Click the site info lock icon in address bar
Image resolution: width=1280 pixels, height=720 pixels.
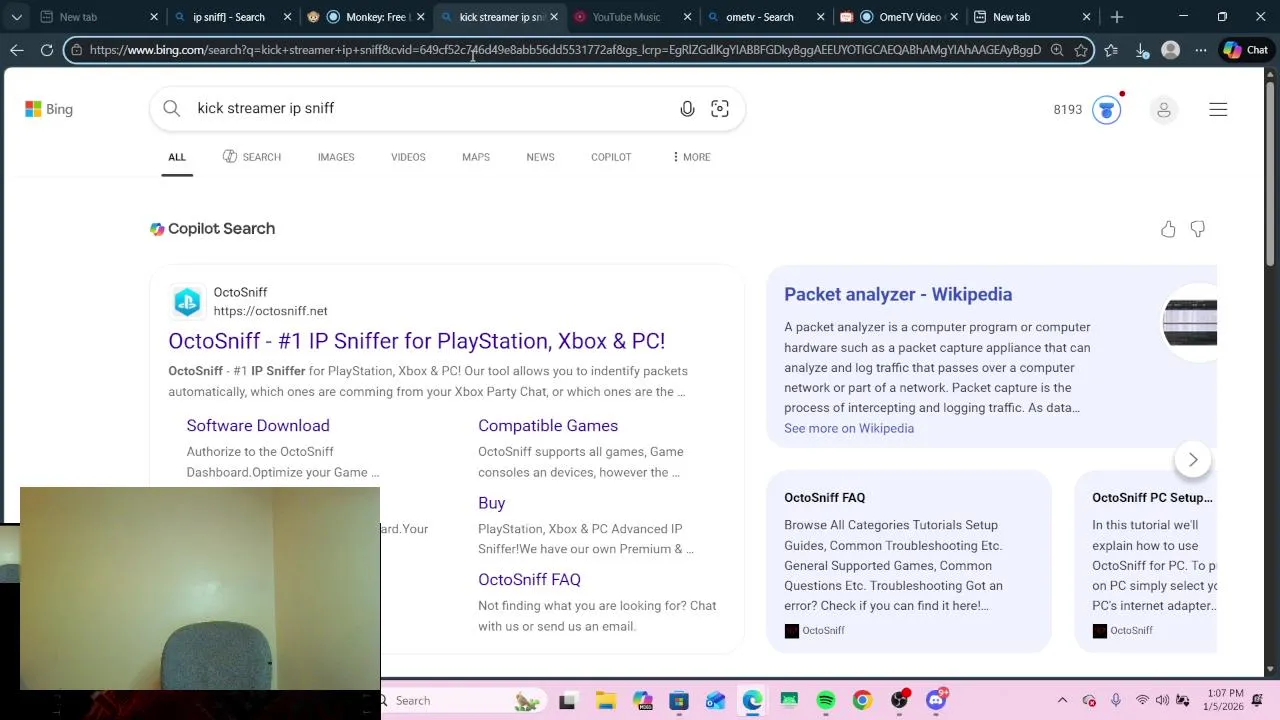tap(77, 50)
